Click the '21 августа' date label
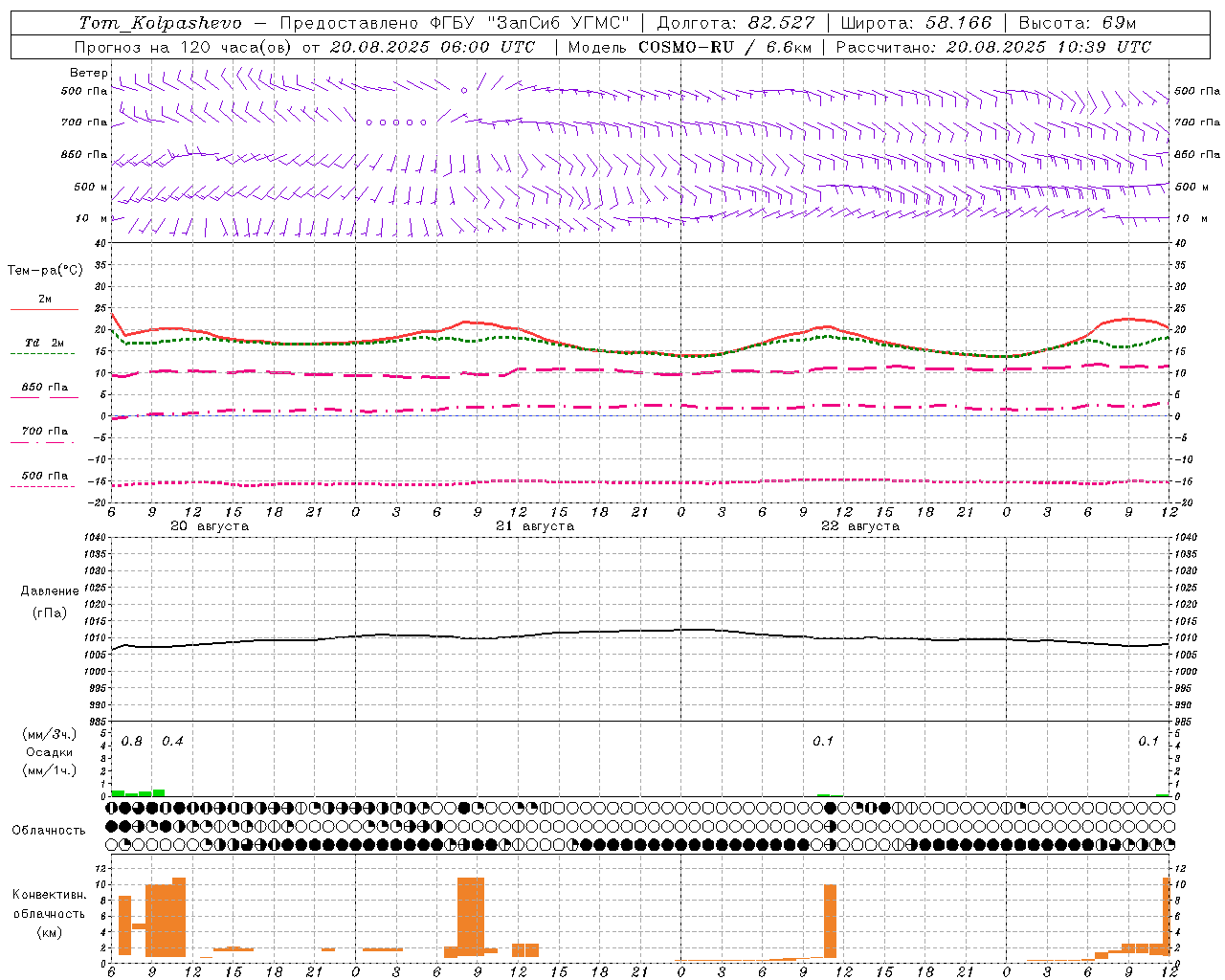 (535, 526)
